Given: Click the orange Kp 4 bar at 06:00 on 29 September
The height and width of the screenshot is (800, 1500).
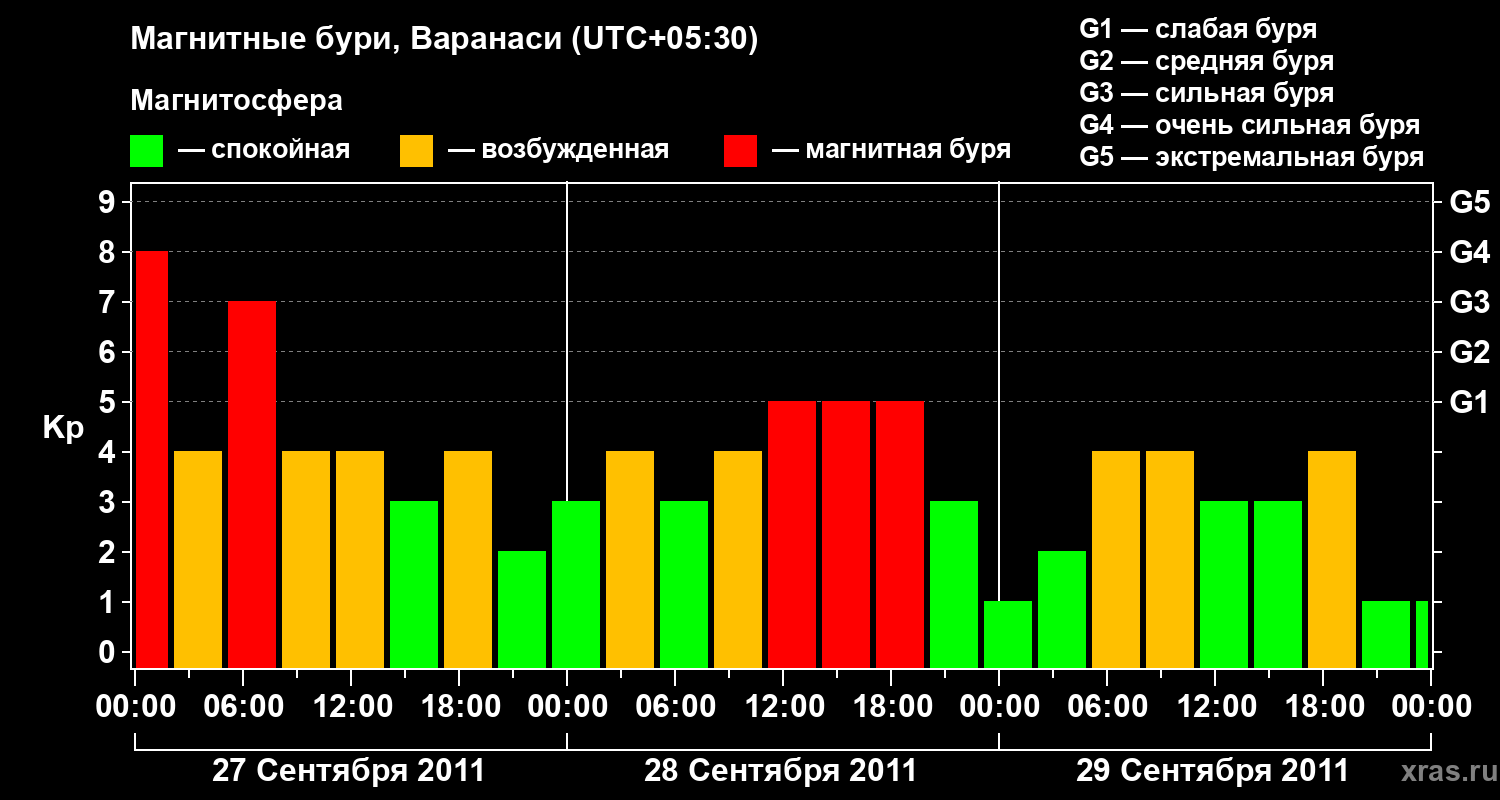Looking at the screenshot, I should coord(1116,559).
